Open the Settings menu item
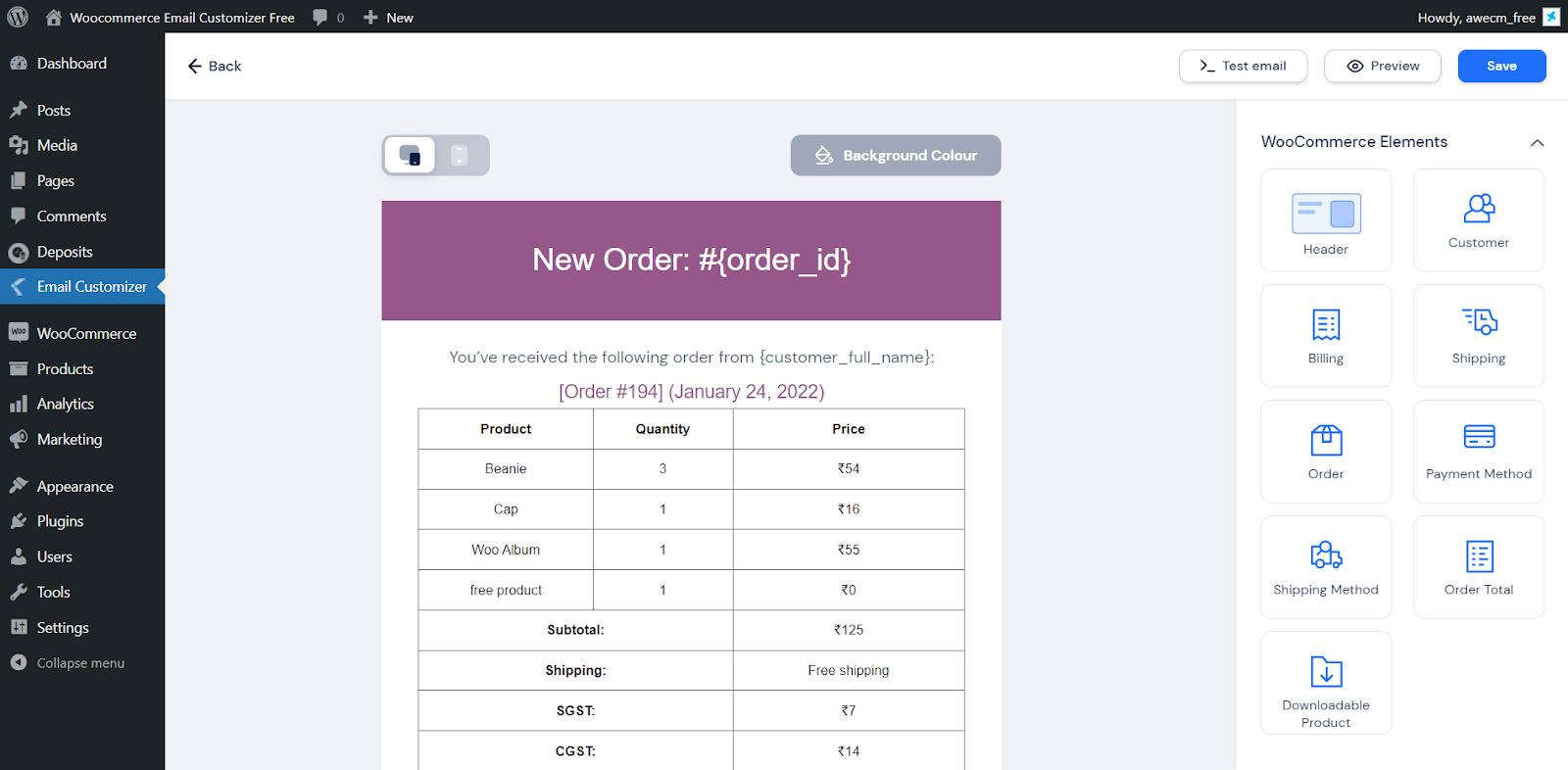 coord(82,627)
